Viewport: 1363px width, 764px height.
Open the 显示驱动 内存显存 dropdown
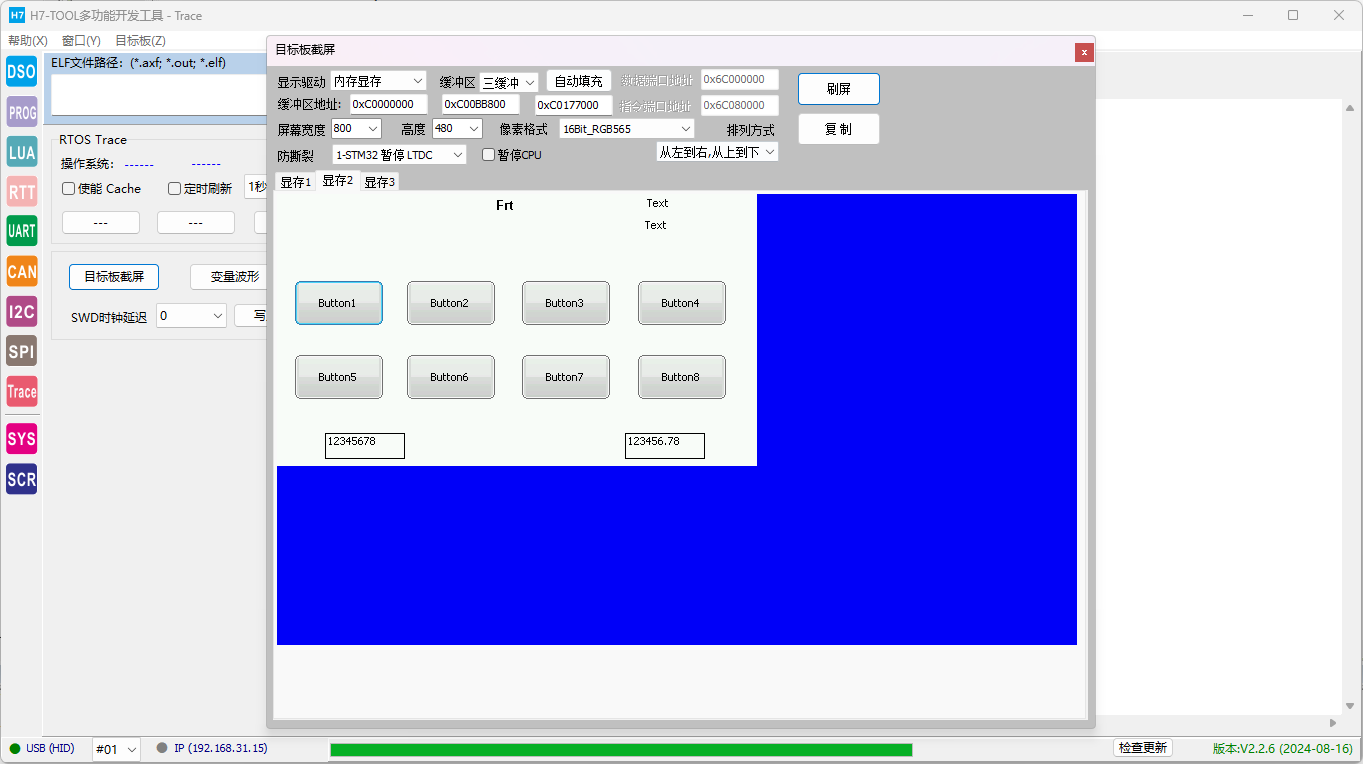379,81
